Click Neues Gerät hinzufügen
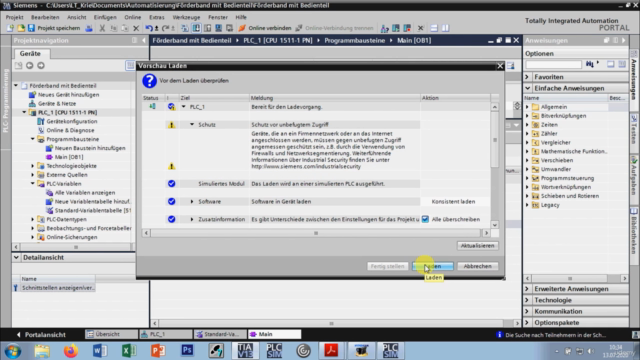Viewport: 640px width, 360px height. click(68, 95)
